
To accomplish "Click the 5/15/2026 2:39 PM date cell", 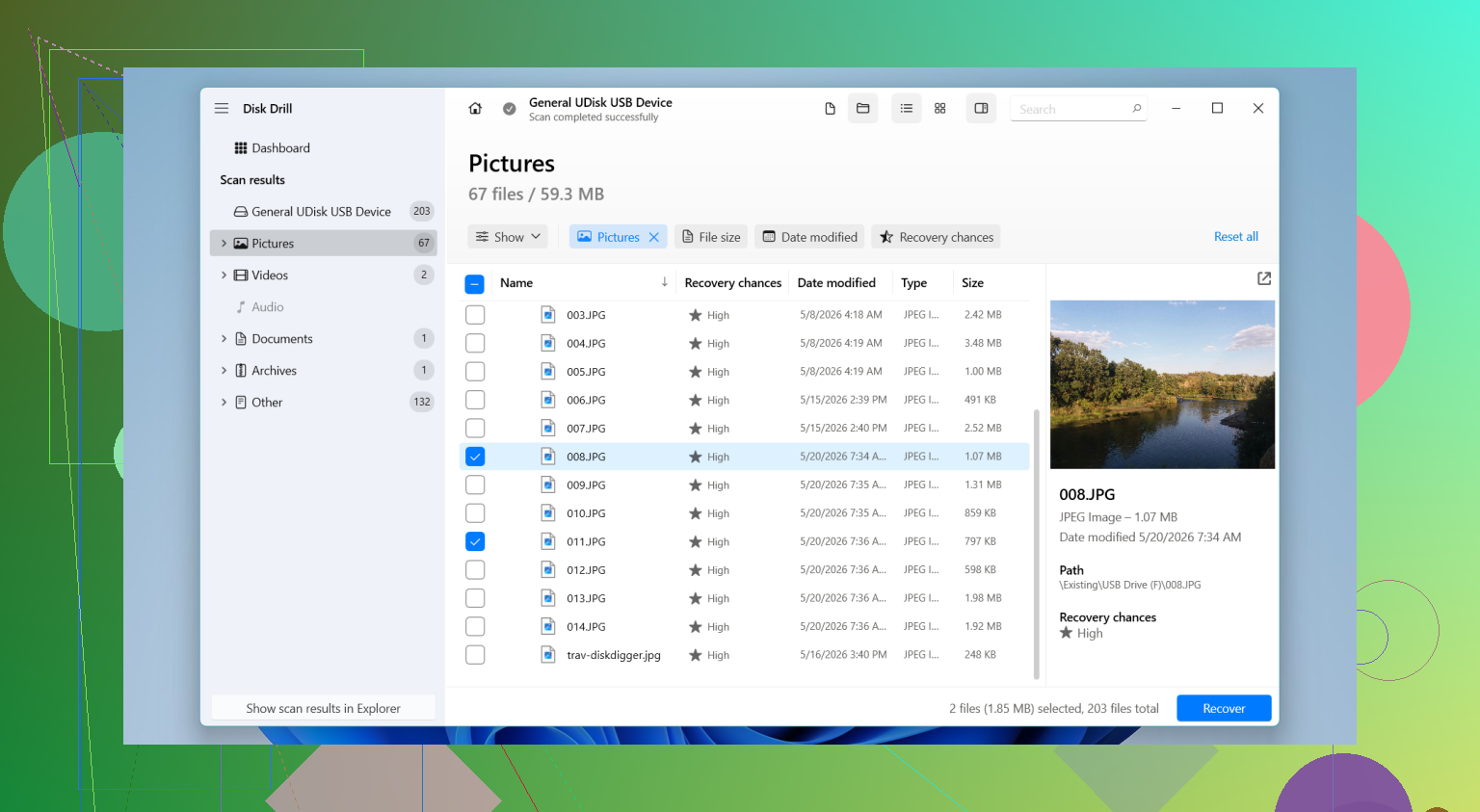I will pos(843,400).
